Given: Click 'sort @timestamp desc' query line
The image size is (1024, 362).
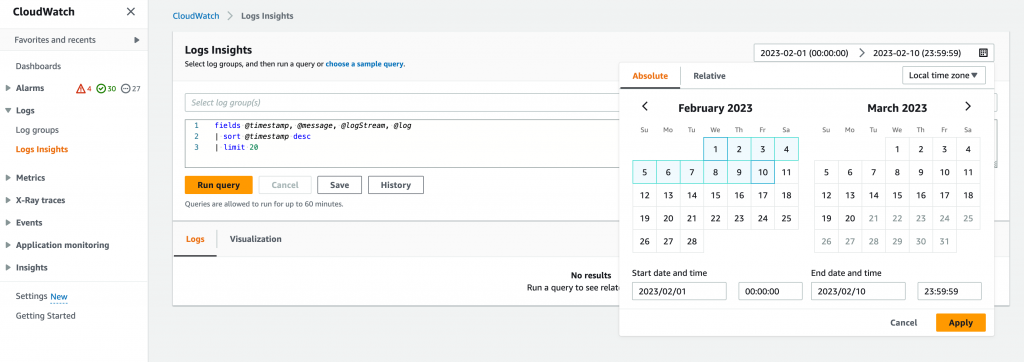Looking at the screenshot, I should pyautogui.click(x=263, y=137).
